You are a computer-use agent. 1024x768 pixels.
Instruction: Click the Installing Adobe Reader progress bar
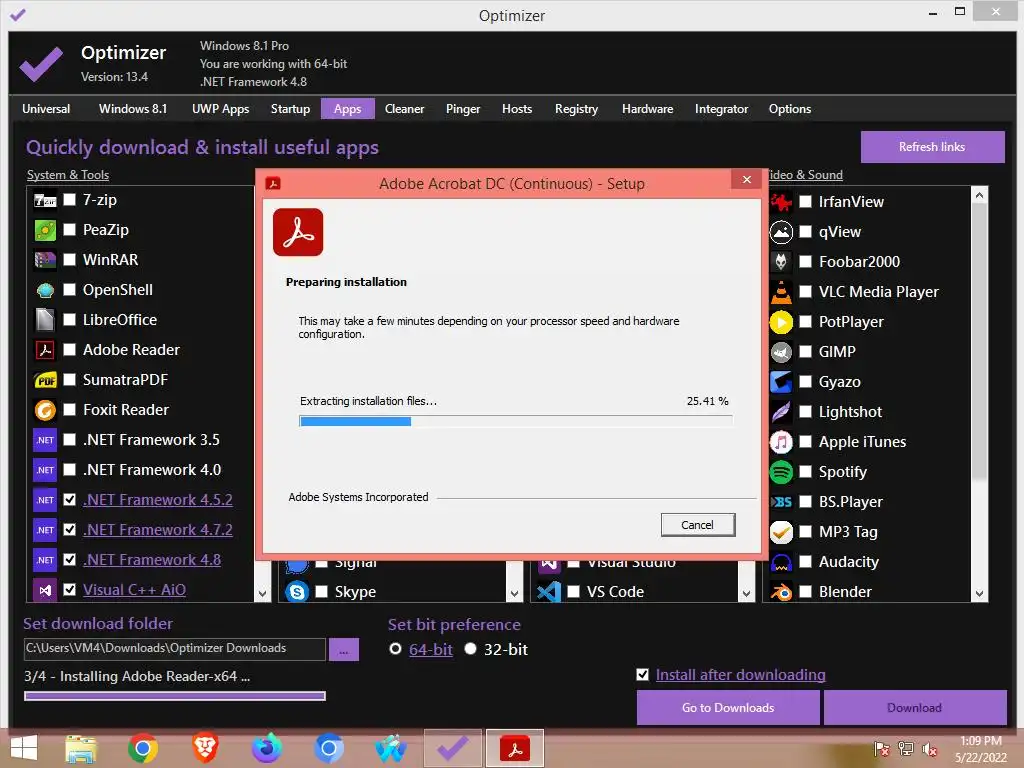pos(175,696)
